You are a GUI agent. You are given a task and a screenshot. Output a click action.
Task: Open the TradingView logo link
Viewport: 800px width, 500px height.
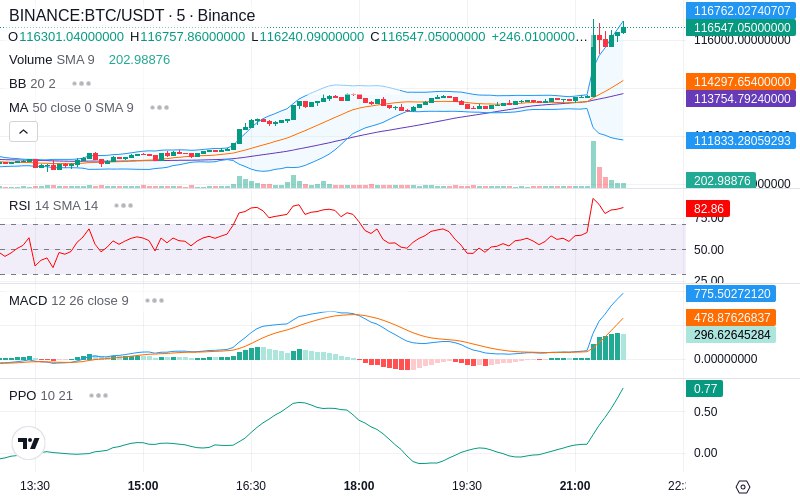click(29, 443)
